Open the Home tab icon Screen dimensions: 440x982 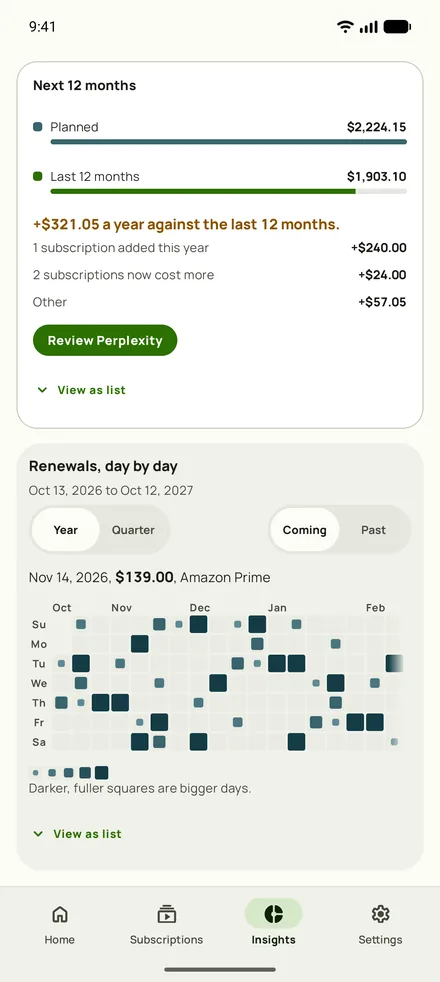[x=59, y=914]
